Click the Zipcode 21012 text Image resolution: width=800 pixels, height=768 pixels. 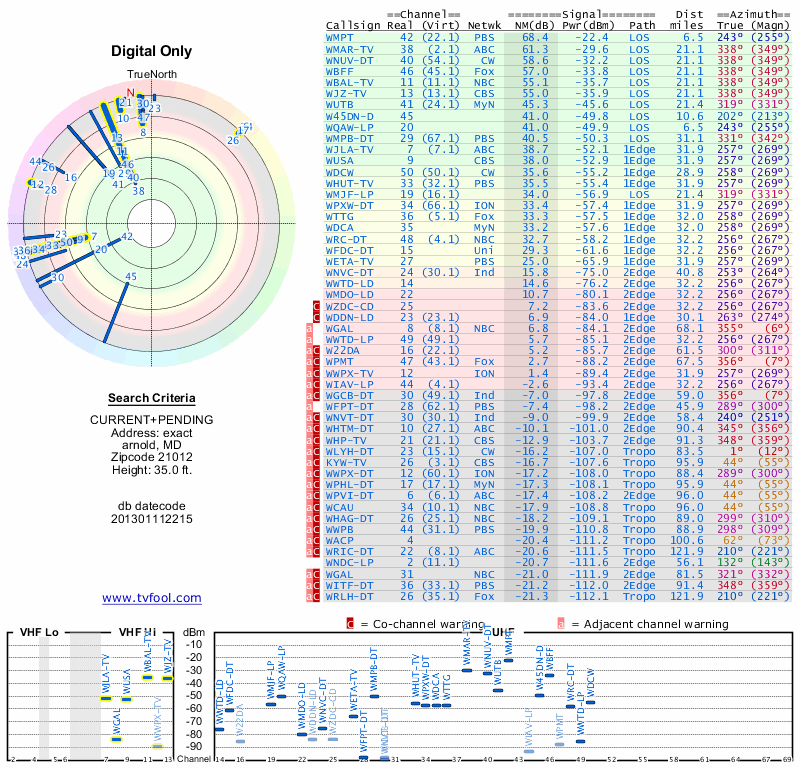[x=152, y=457]
